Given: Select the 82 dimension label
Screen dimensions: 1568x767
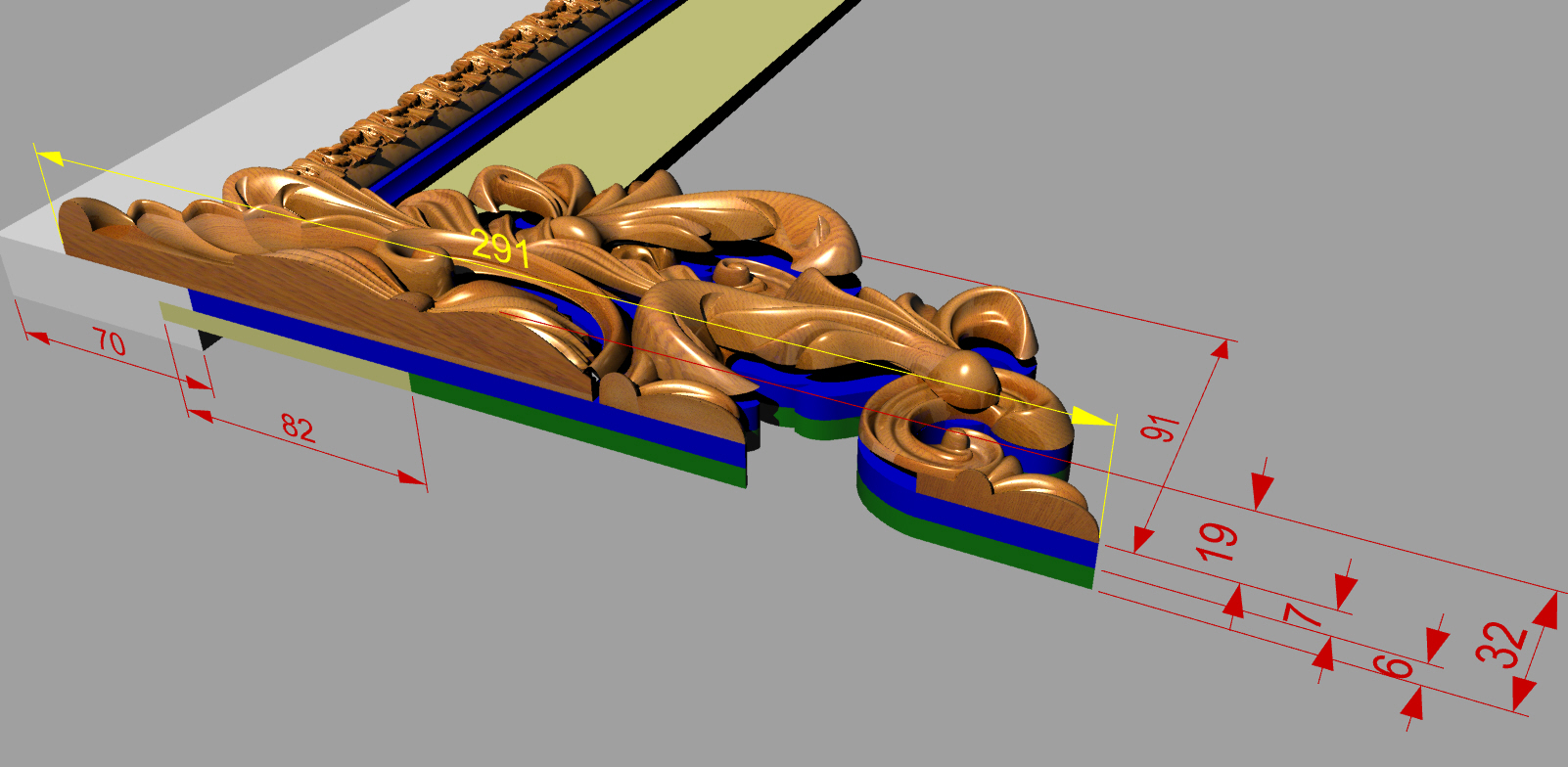Looking at the screenshot, I should point(298,427).
